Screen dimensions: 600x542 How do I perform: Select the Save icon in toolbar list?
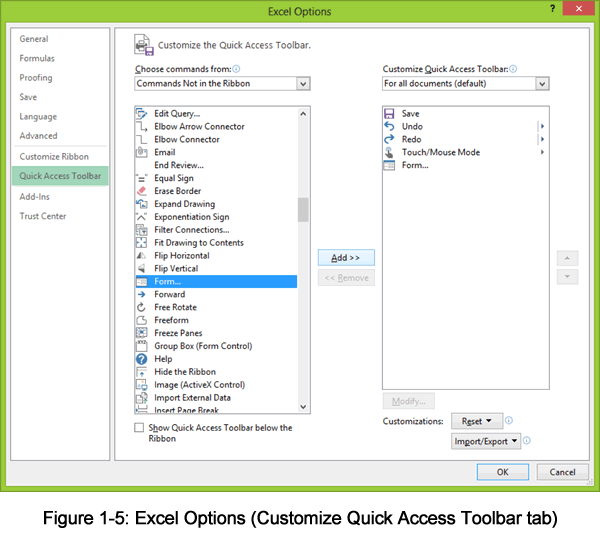[389, 114]
